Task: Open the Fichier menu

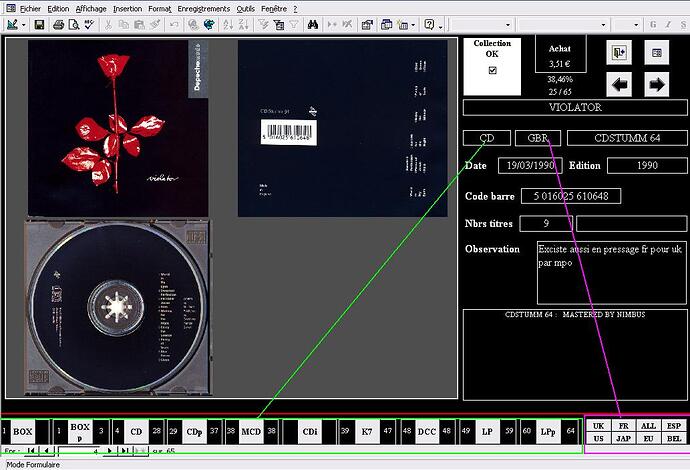Action: (x=30, y=9)
